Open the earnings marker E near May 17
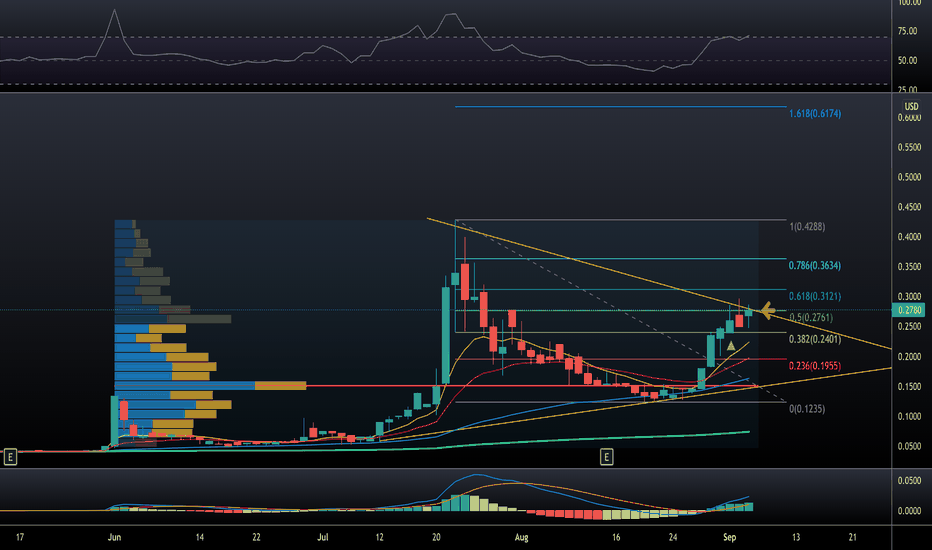The image size is (932, 550). coord(10,457)
